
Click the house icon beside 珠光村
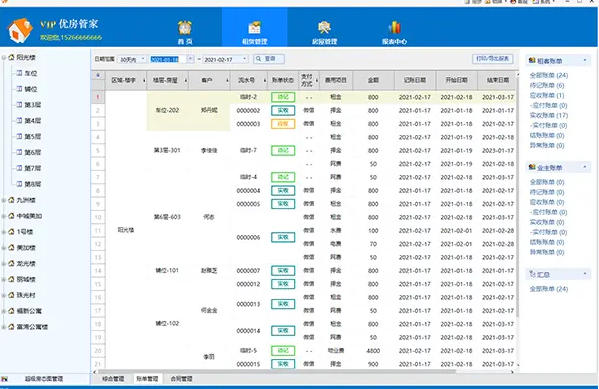coord(11,295)
